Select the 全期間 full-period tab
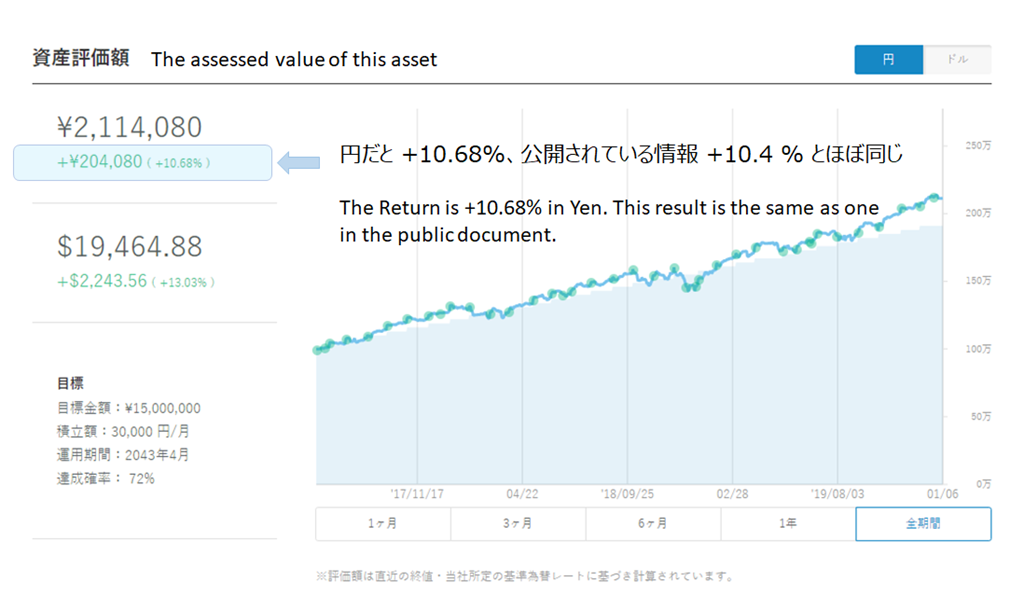 923,524
